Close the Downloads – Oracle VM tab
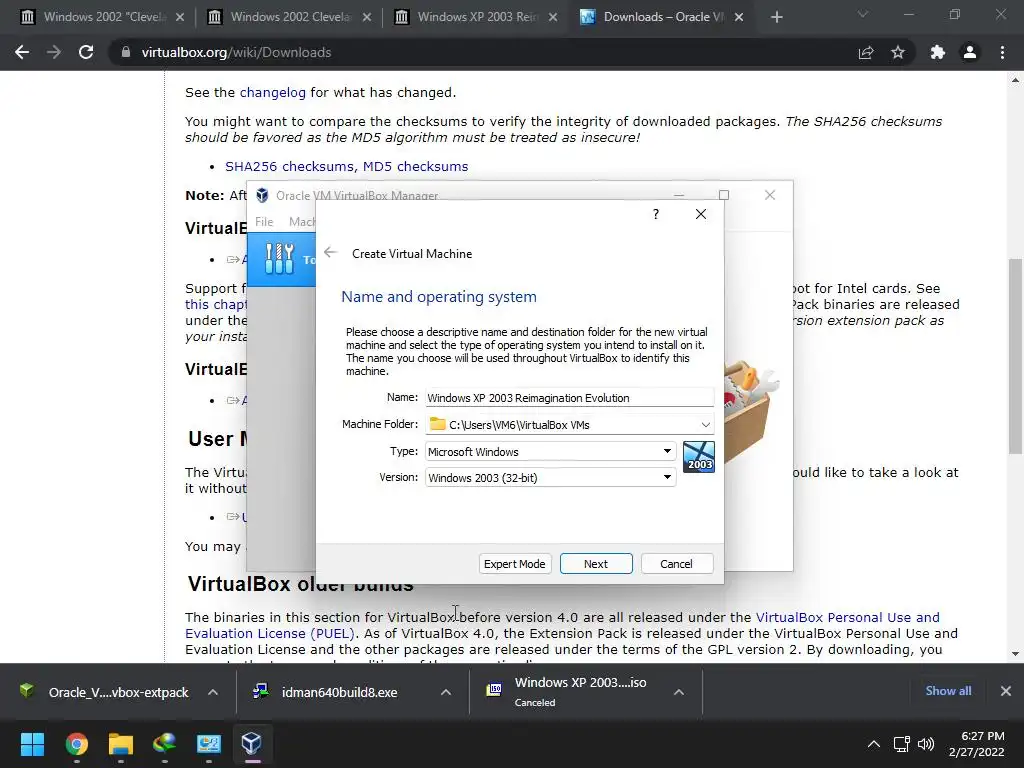Viewport: 1024px width, 768px height. [739, 17]
